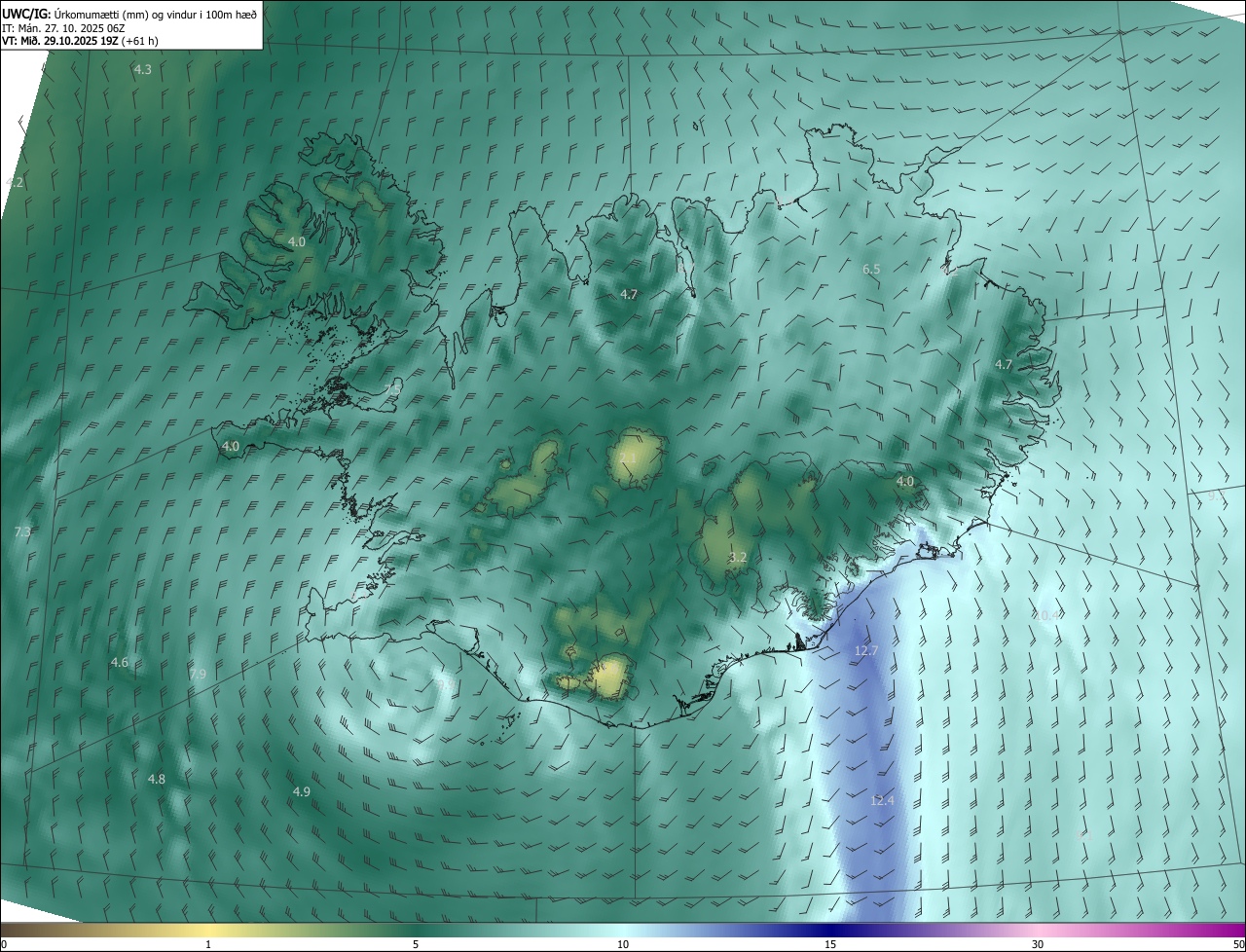Select the 6.5 label in northeast Iceland
This screenshot has width=1246, height=952.
click(x=871, y=269)
